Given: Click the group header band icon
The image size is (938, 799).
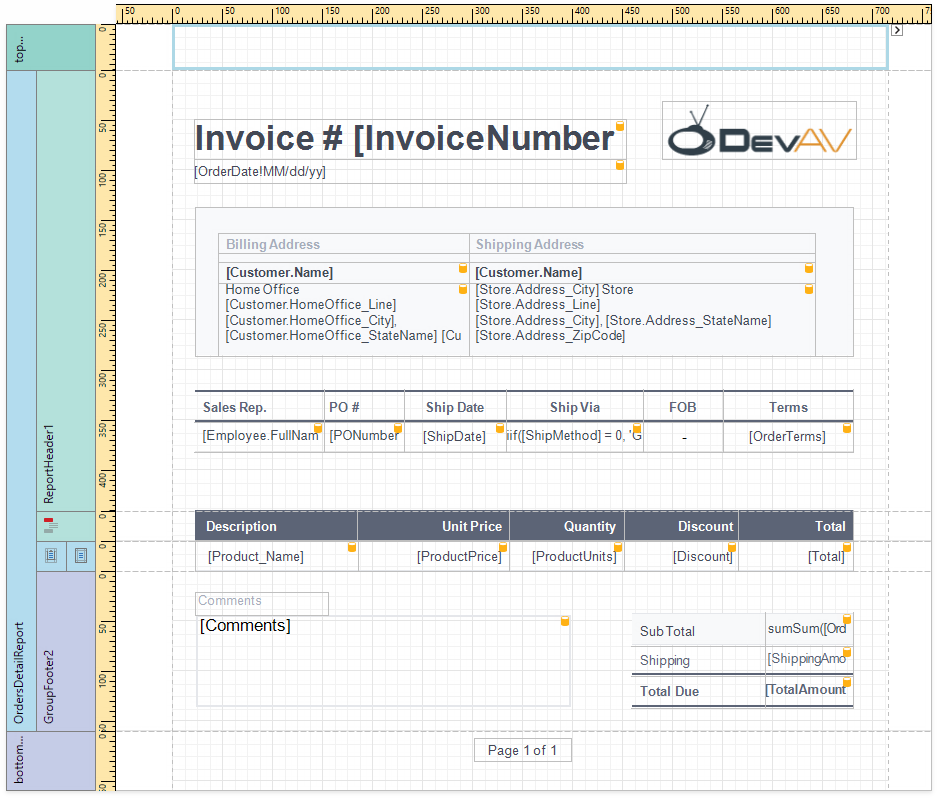Looking at the screenshot, I should coord(51,524).
